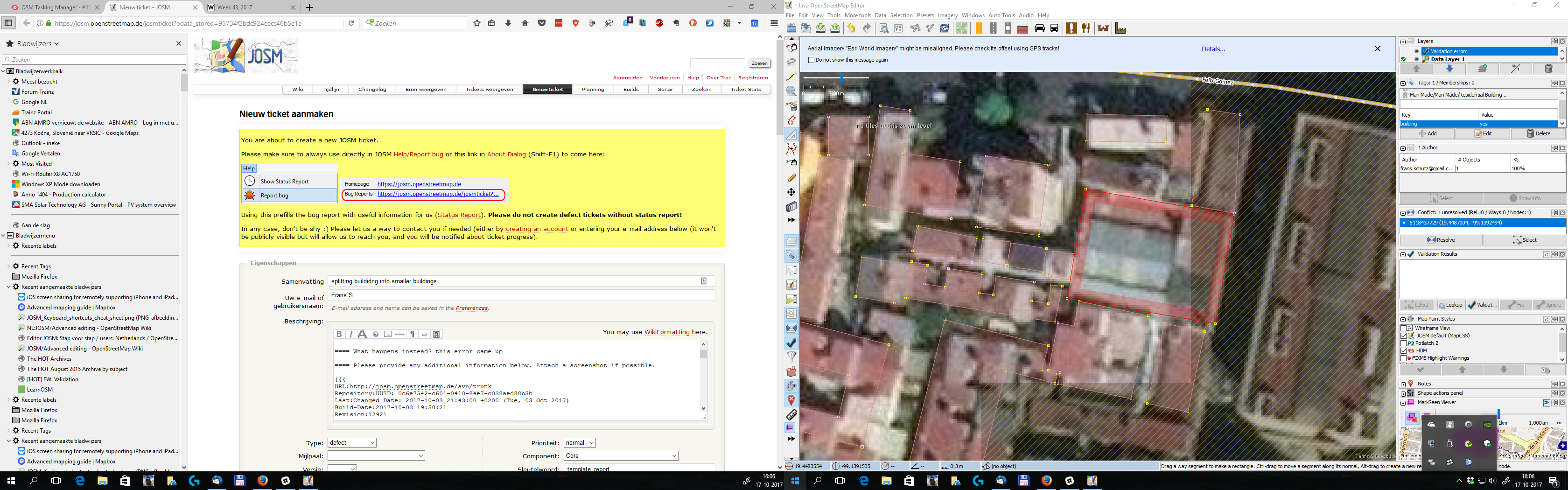This screenshot has width=1568, height=490.
Task: Toggle MarkSeen Viewer eye button
Action: coord(1546,402)
